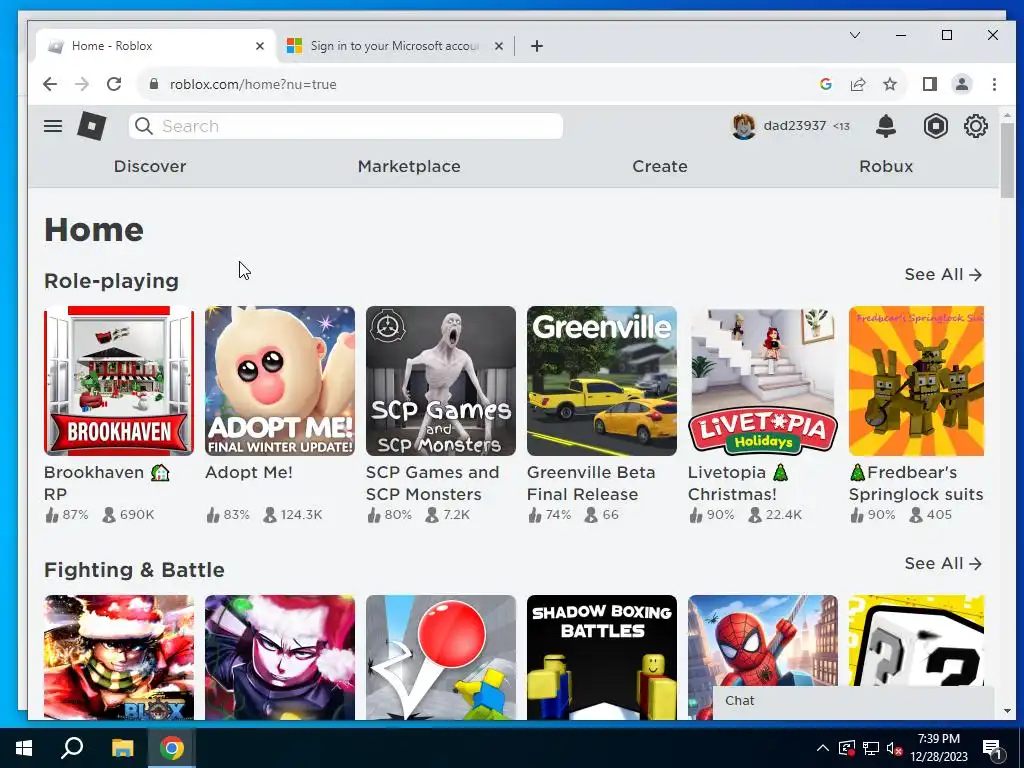This screenshot has height=768, width=1024.
Task: Open Chrome profile icon
Action: point(962,84)
